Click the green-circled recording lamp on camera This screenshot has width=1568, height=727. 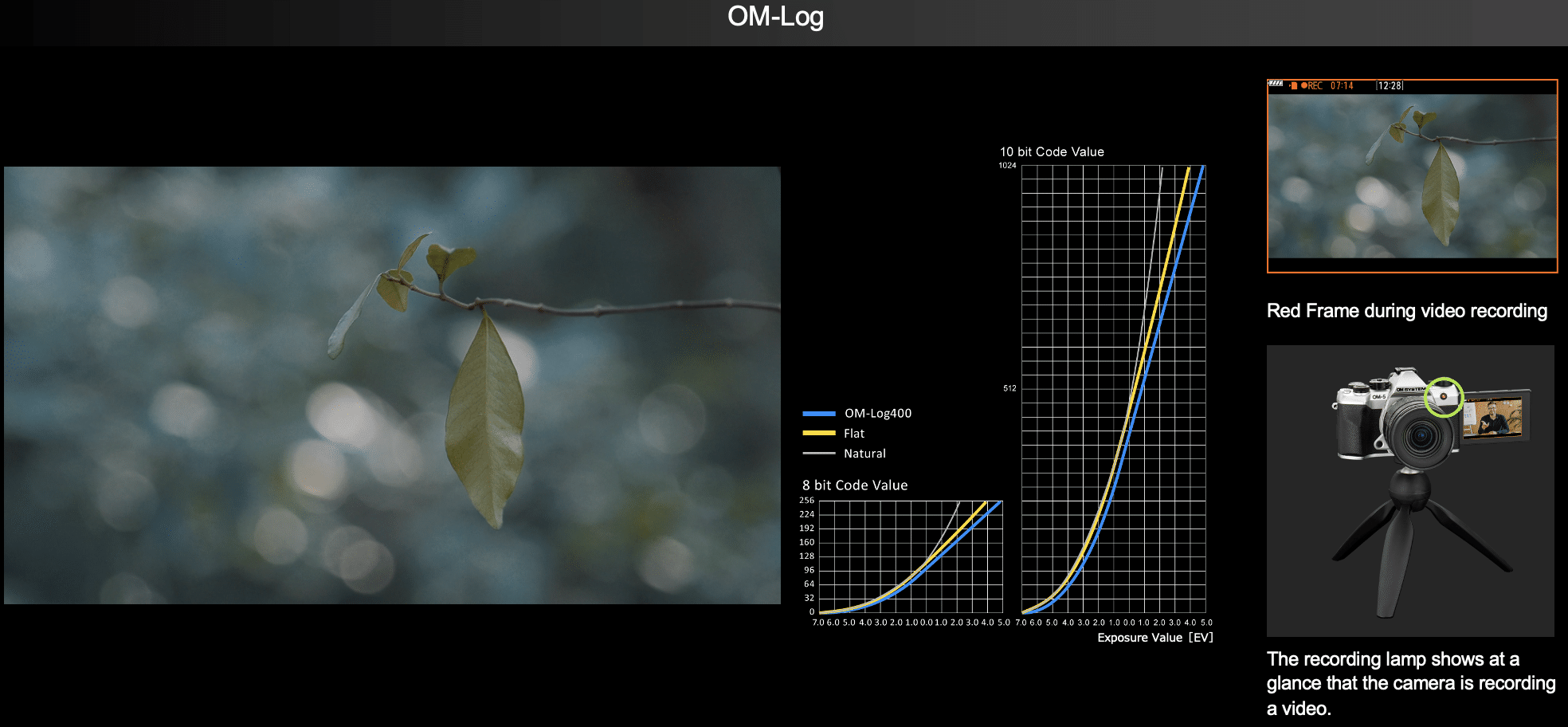coord(1443,396)
